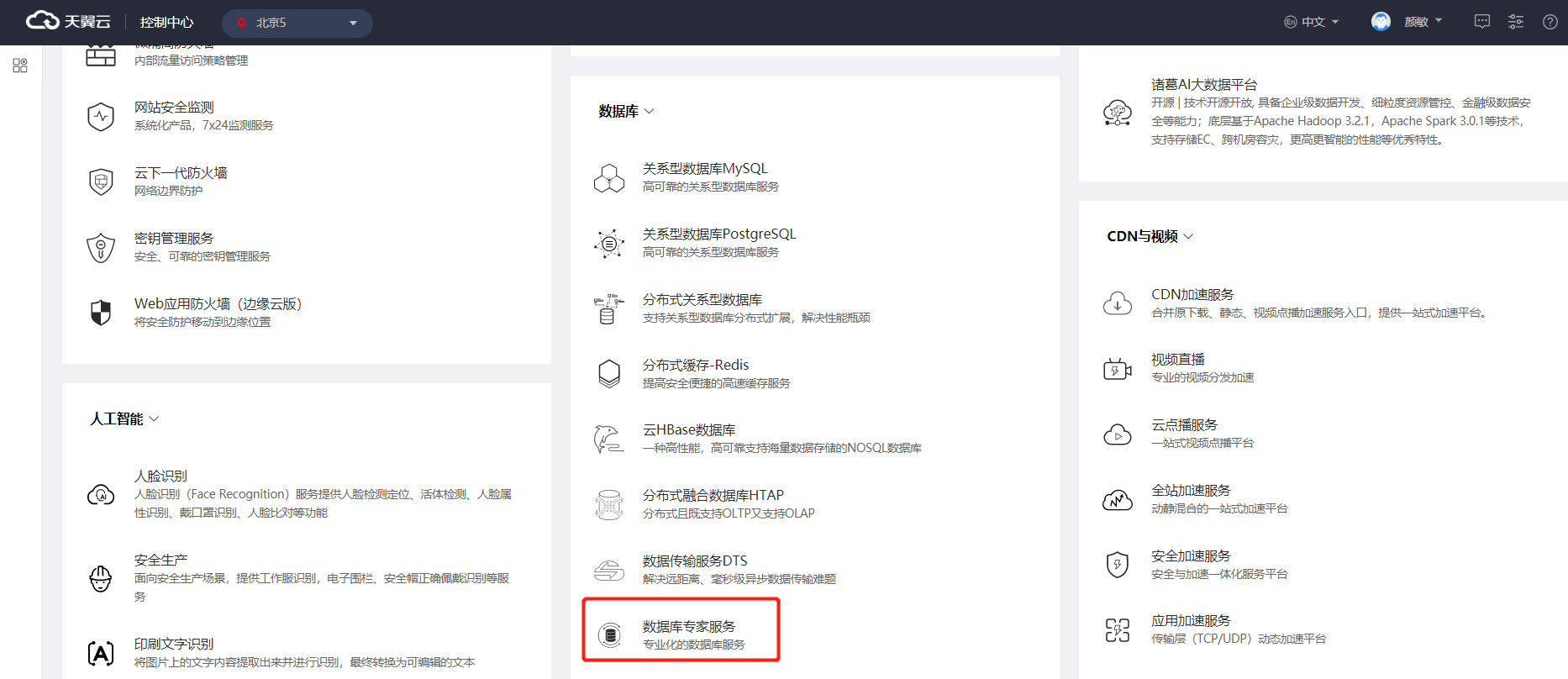Viewport: 1568px width, 679px height.
Task: Click the 视频直播 camera icon
Action: (1118, 368)
